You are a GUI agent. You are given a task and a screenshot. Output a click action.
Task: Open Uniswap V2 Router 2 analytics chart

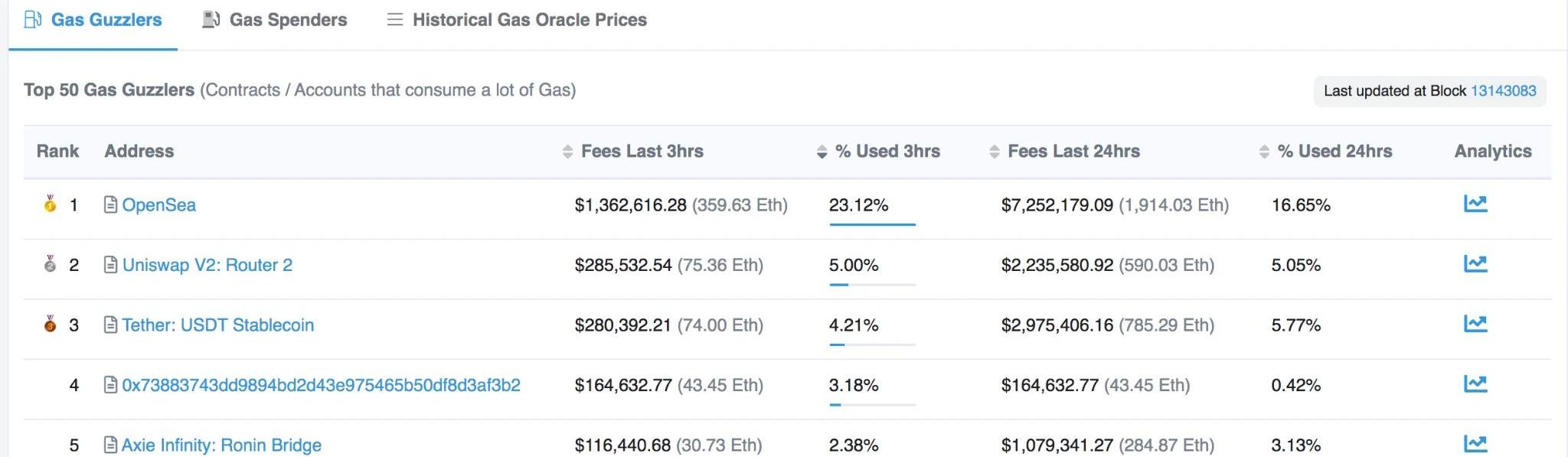tap(1475, 264)
